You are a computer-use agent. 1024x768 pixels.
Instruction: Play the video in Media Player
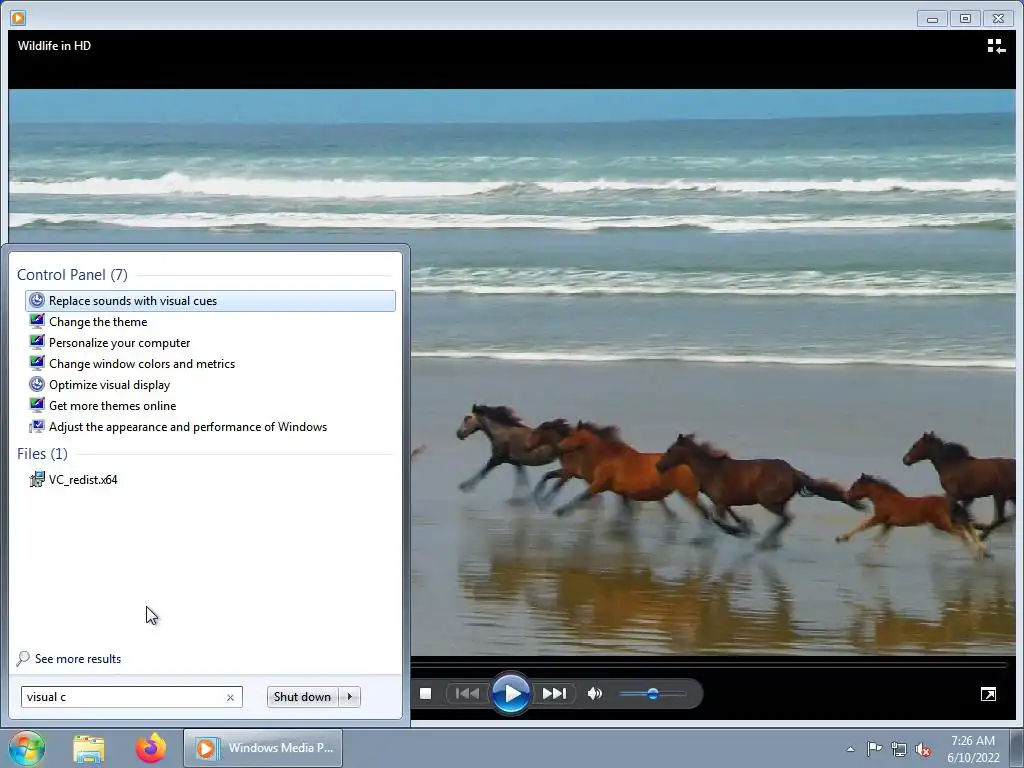point(511,694)
